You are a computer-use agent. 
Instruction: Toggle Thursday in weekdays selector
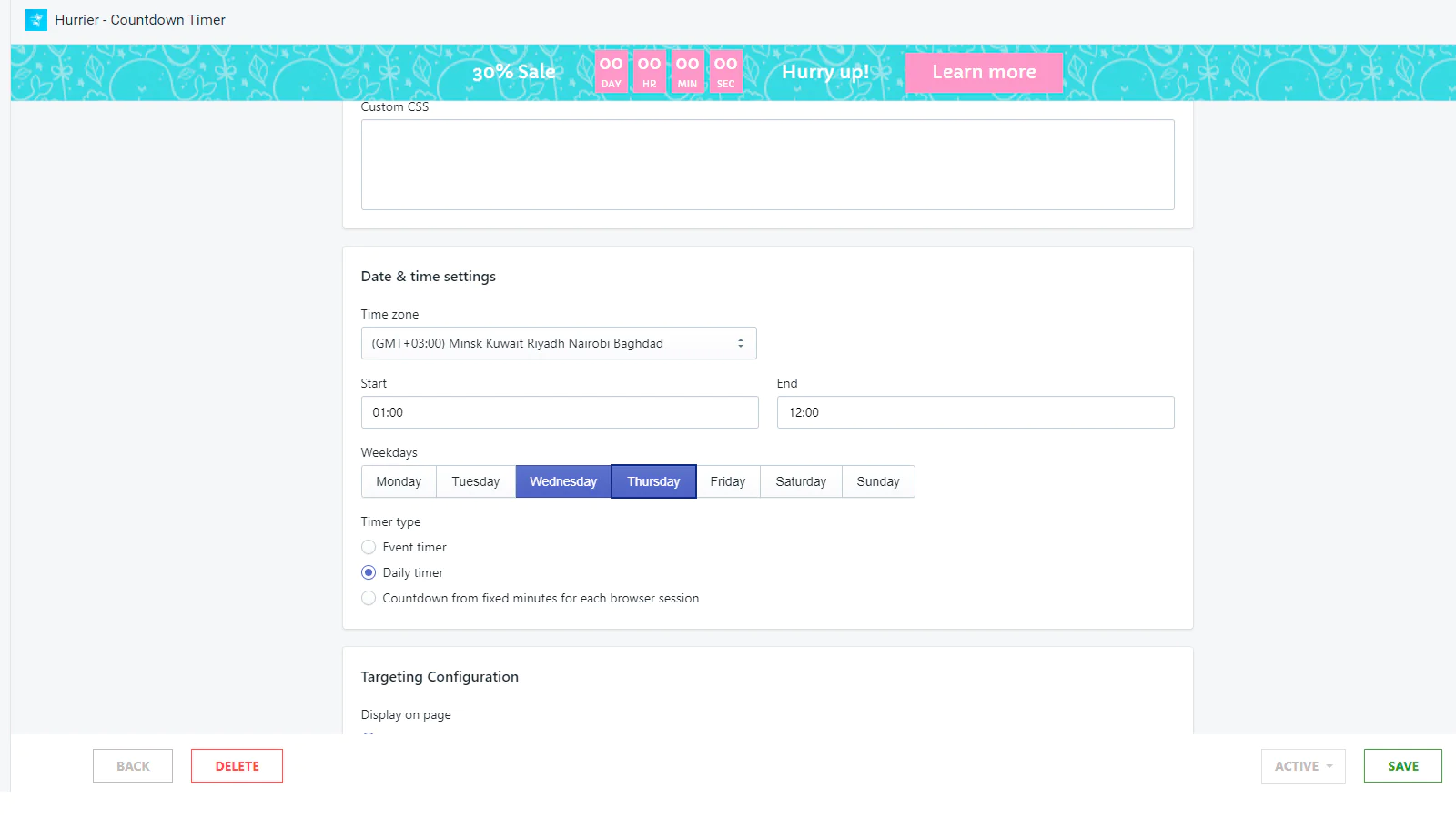pos(653,481)
